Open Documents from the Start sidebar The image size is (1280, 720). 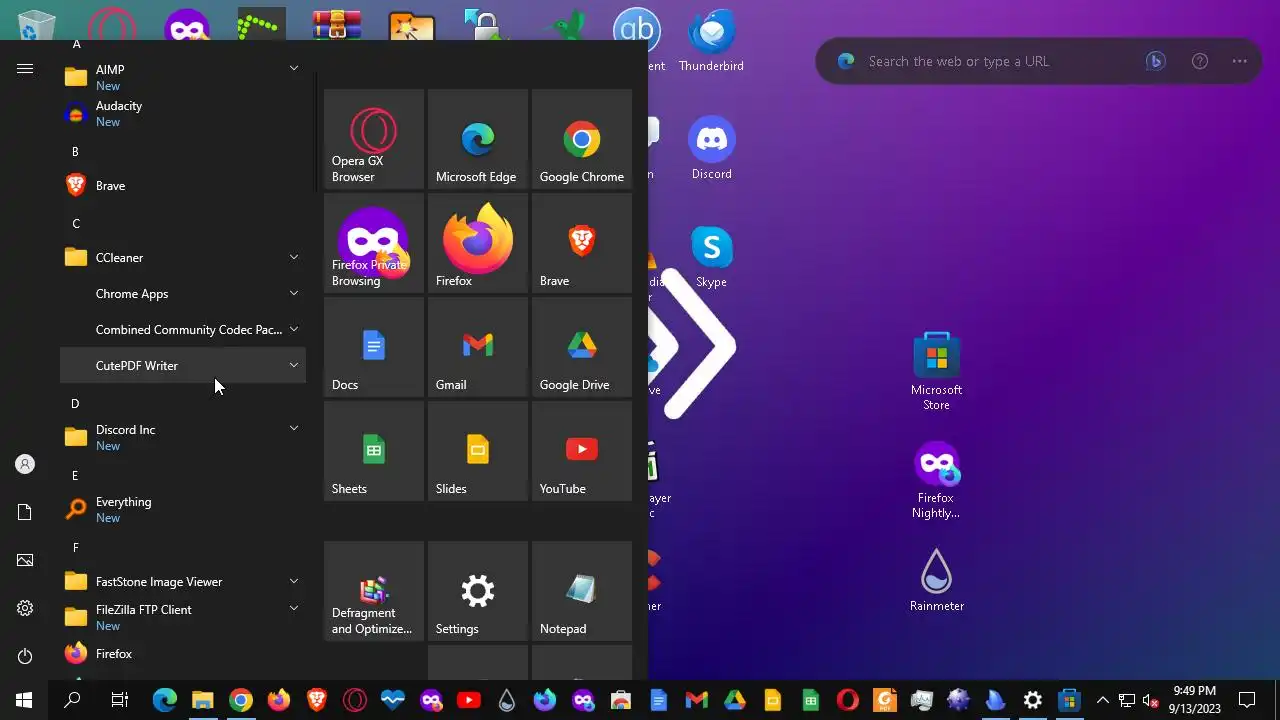(25, 512)
